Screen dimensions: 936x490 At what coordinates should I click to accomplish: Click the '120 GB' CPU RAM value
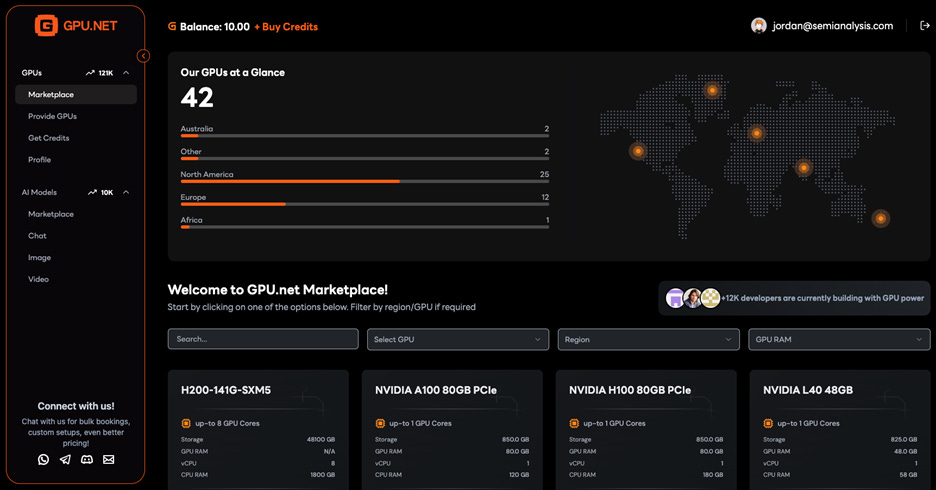(519, 474)
